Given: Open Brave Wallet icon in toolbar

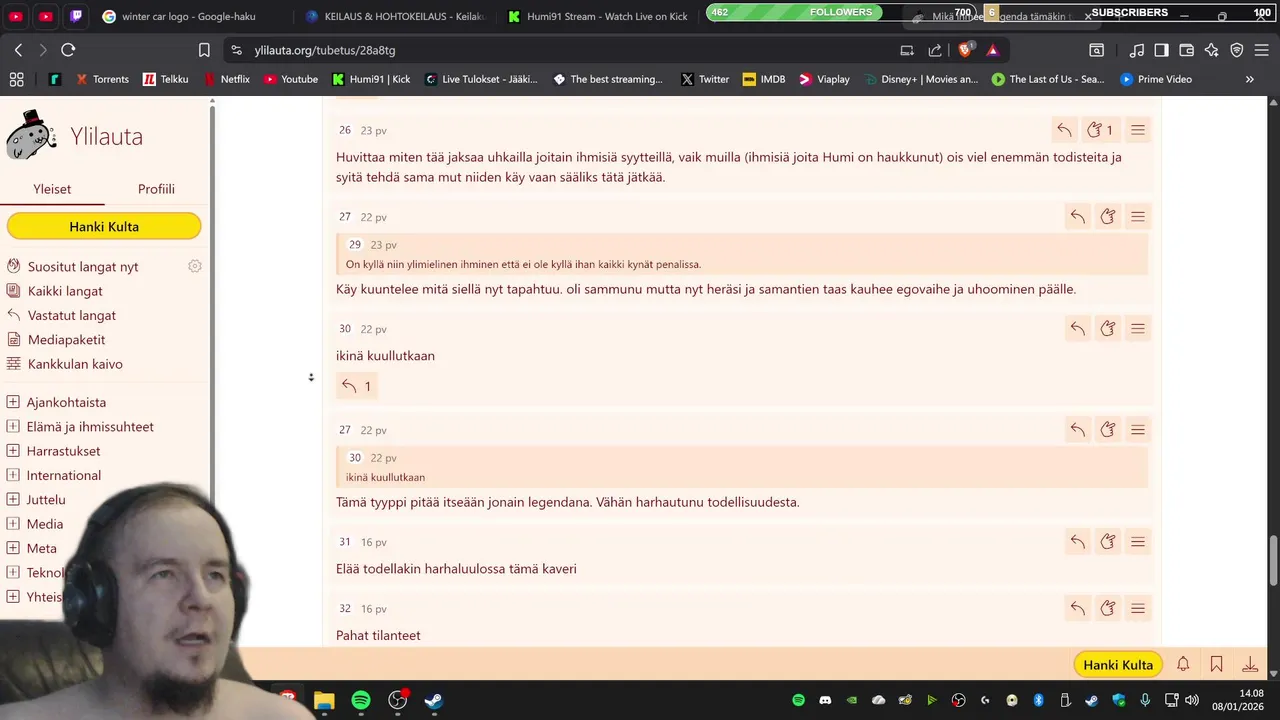Looking at the screenshot, I should pos(1187,50).
